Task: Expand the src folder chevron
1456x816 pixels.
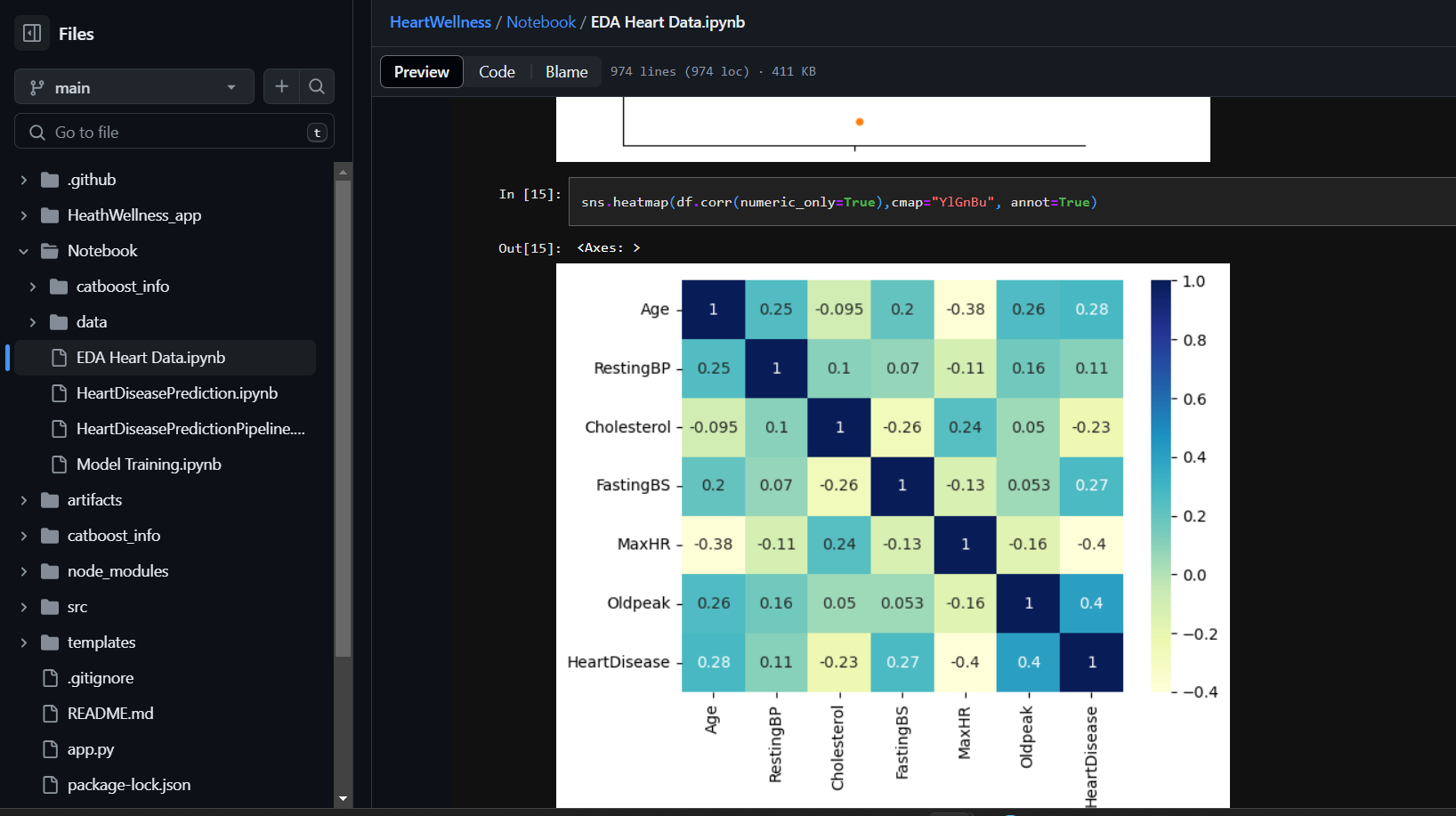Action: pos(24,607)
